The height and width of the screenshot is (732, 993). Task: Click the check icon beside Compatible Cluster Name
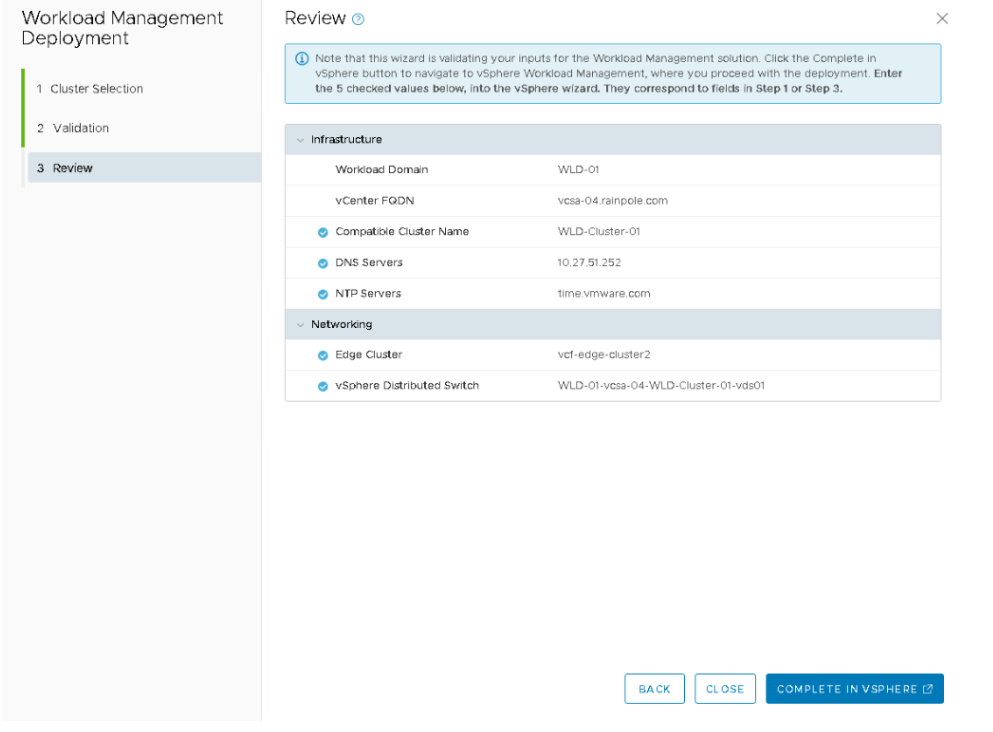[323, 232]
